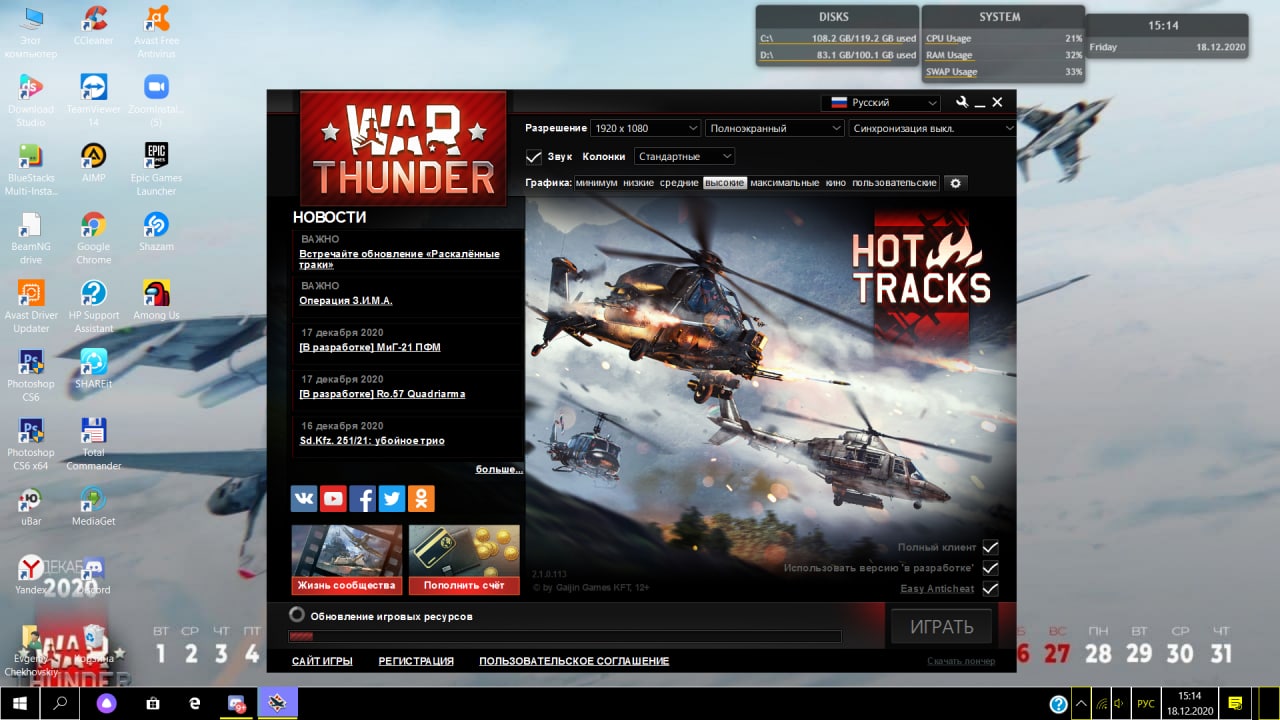Image resolution: width=1280 pixels, height=720 pixels.
Task: Open the Синхронизация выкл. dropdown
Action: click(932, 128)
